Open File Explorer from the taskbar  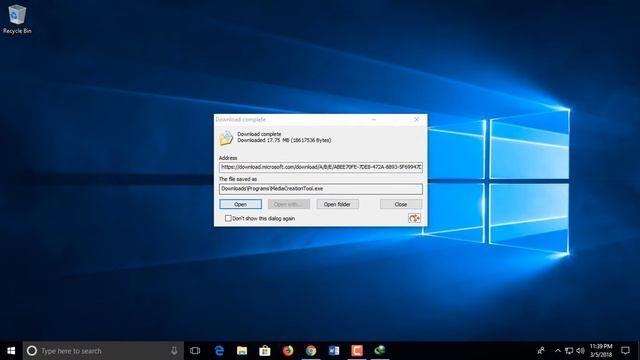pyautogui.click(x=242, y=351)
